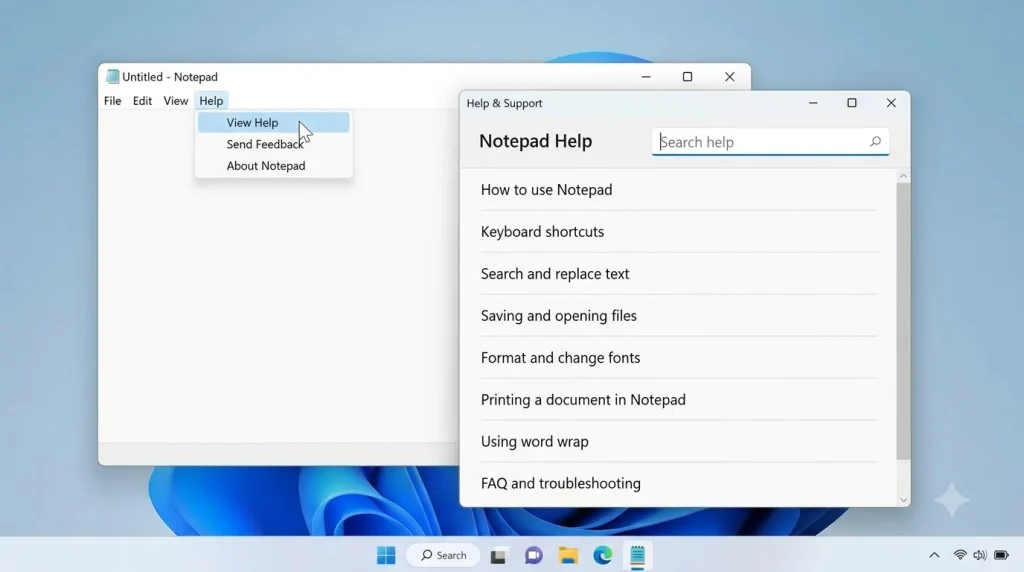Click the Notepad icon in the title bar
The image size is (1024, 572).
[112, 76]
